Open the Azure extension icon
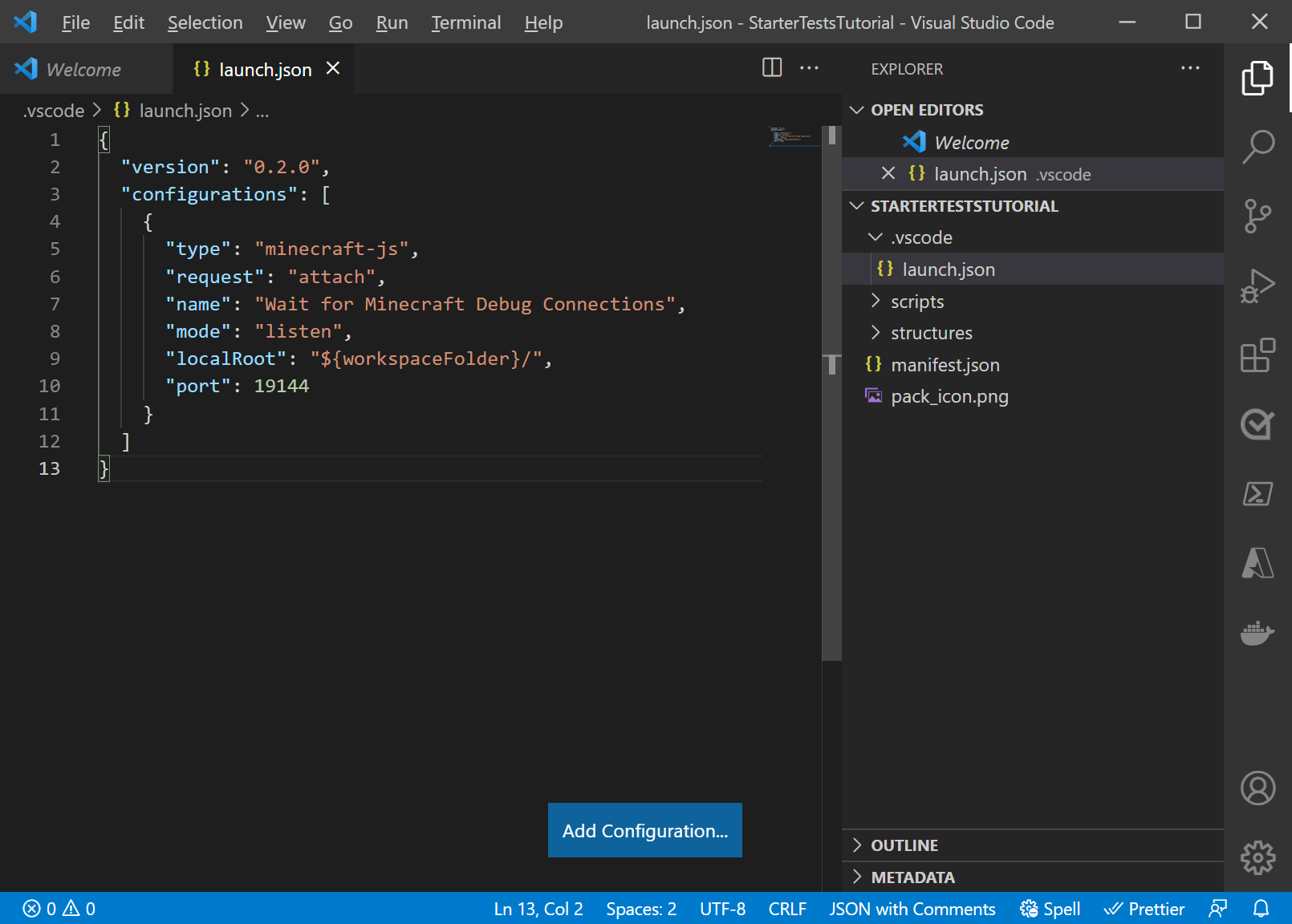 1257,563
